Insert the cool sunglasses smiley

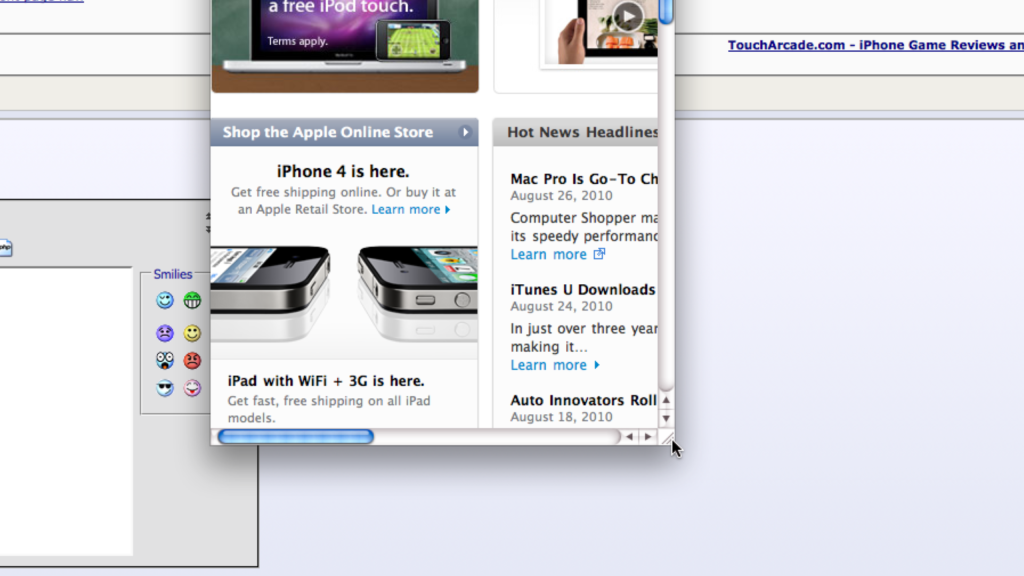tap(165, 388)
